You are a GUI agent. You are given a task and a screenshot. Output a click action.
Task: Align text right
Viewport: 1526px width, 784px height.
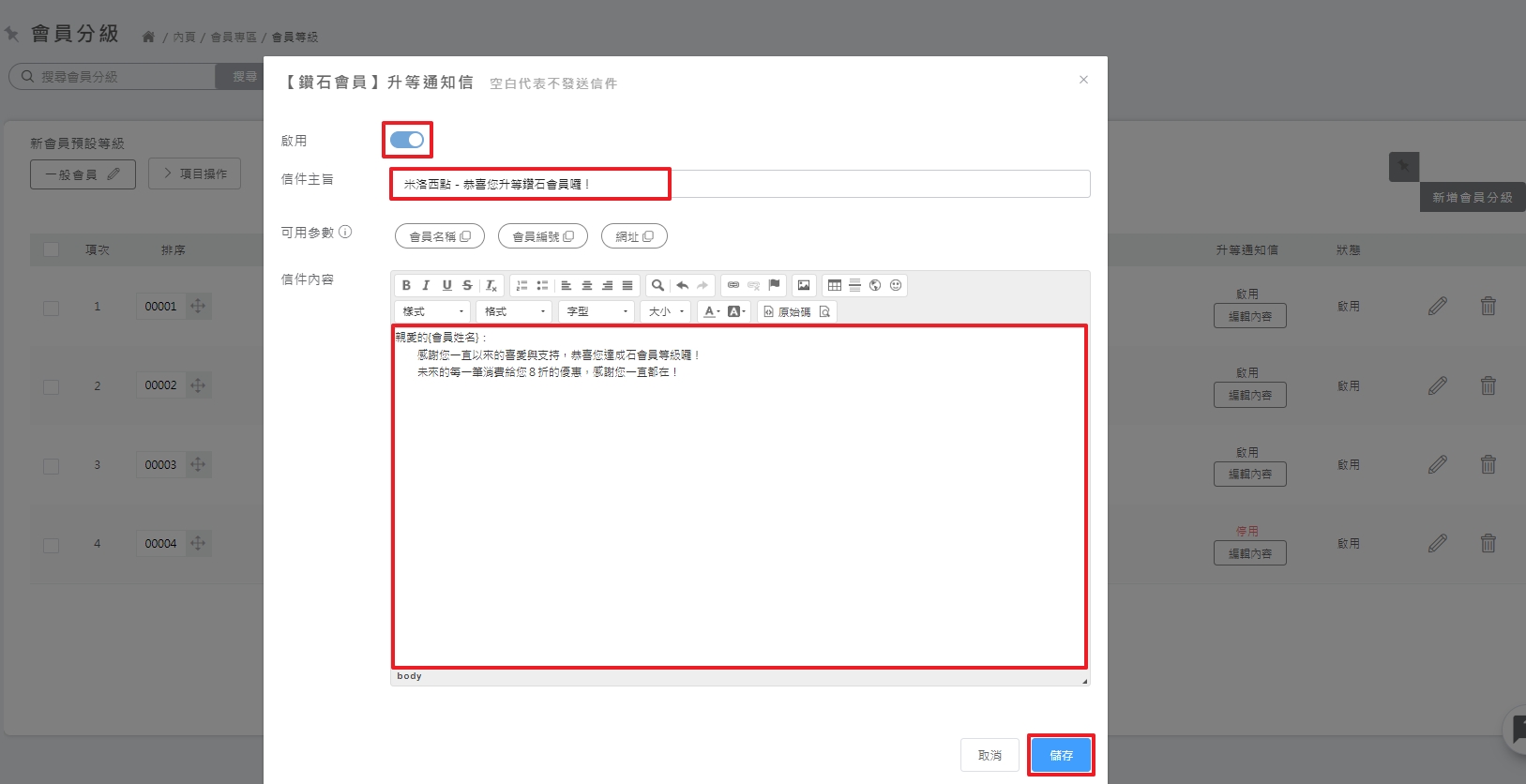(607, 285)
